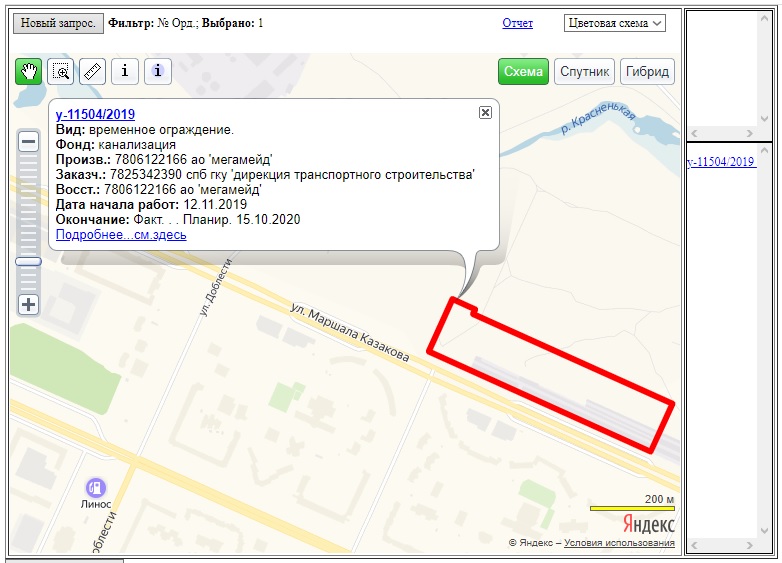Zoom out with the minus button
The image size is (782, 563).
29,142
